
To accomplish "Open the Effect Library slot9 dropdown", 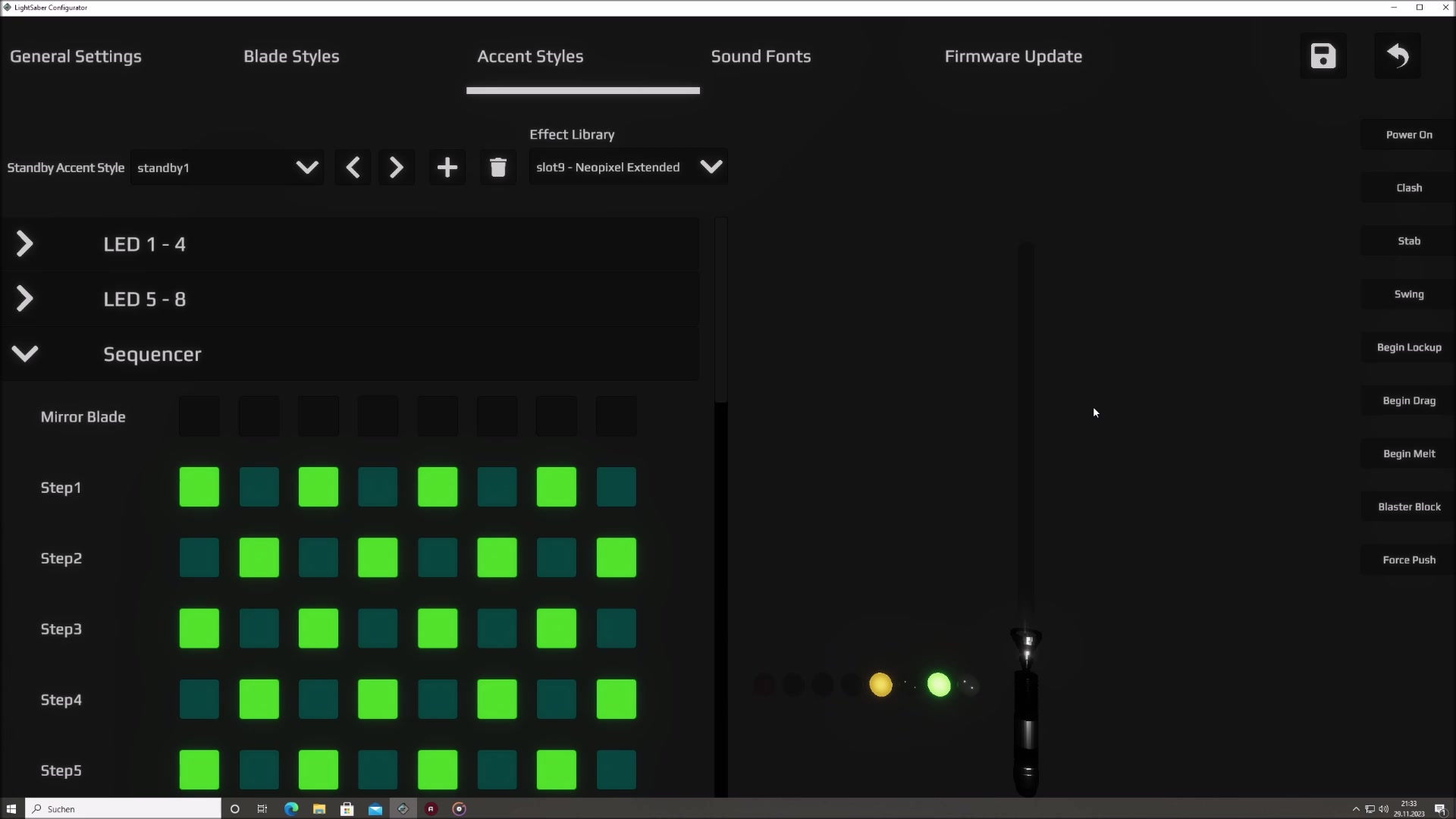I will pos(628,167).
